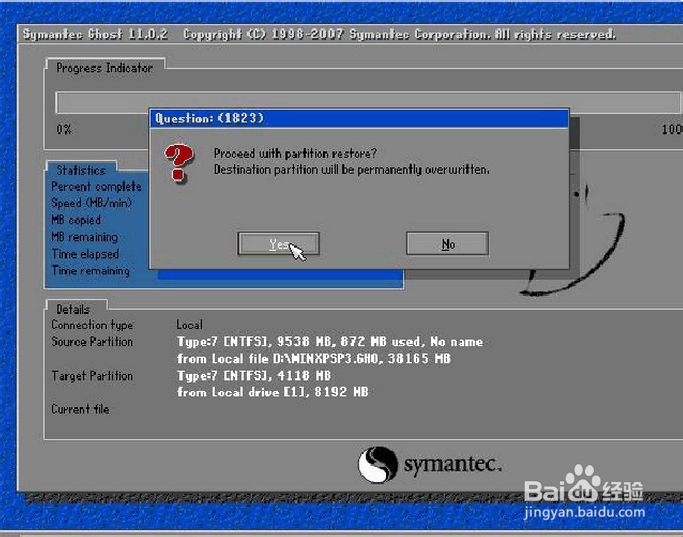Screen dimensions: 683x537
Task: Click the 'Source Partition' label
Action: coord(92,341)
